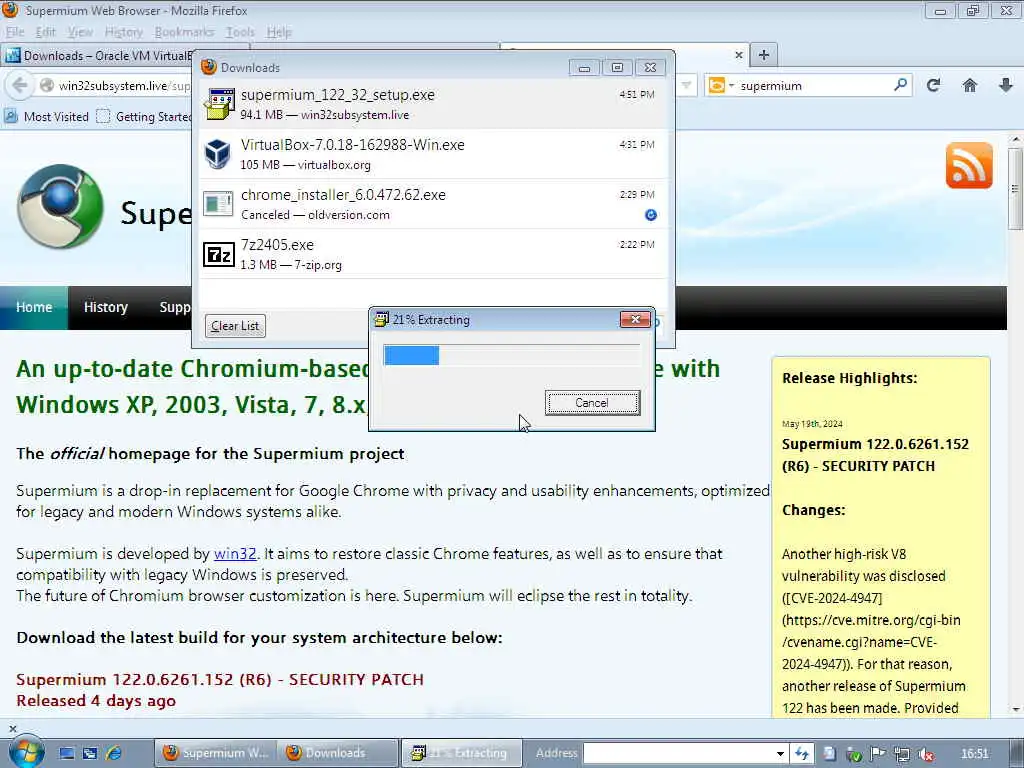Open the Bookmarks menu
The height and width of the screenshot is (768, 1024).
(x=184, y=32)
